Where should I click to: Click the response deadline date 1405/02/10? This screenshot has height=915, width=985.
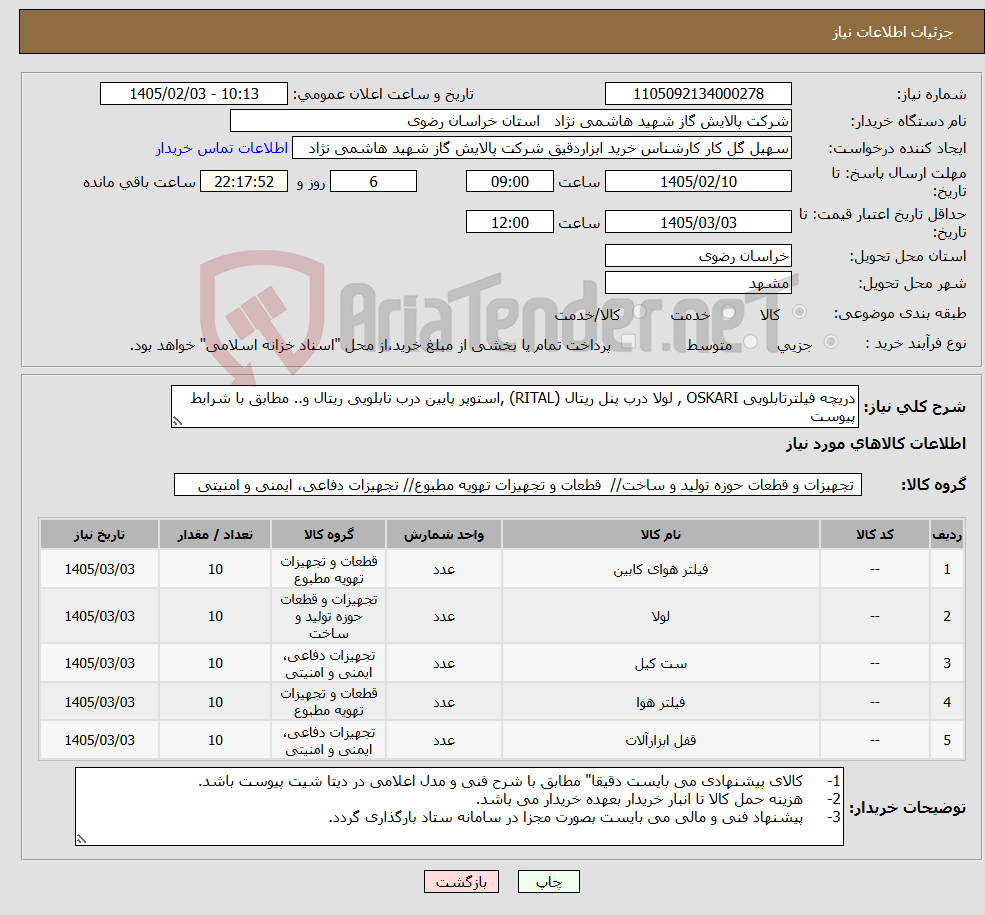click(x=698, y=181)
